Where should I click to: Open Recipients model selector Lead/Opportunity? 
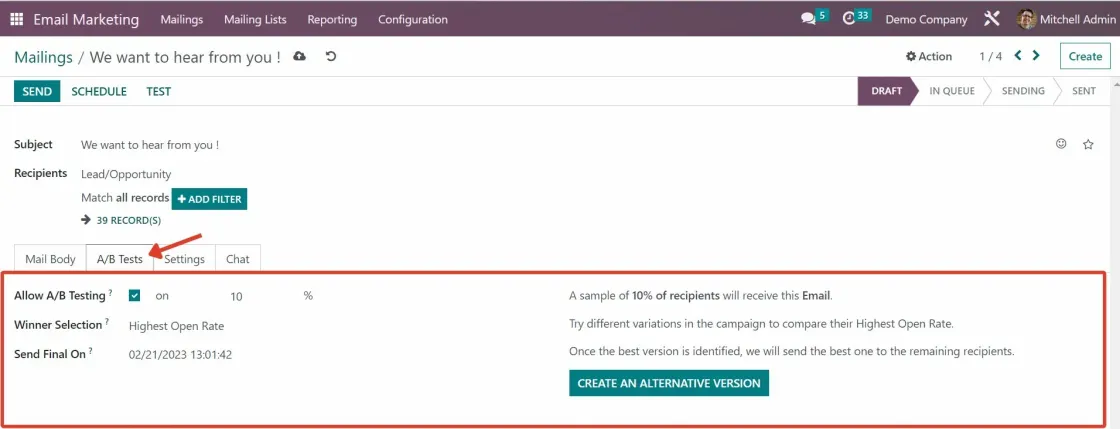pos(126,173)
